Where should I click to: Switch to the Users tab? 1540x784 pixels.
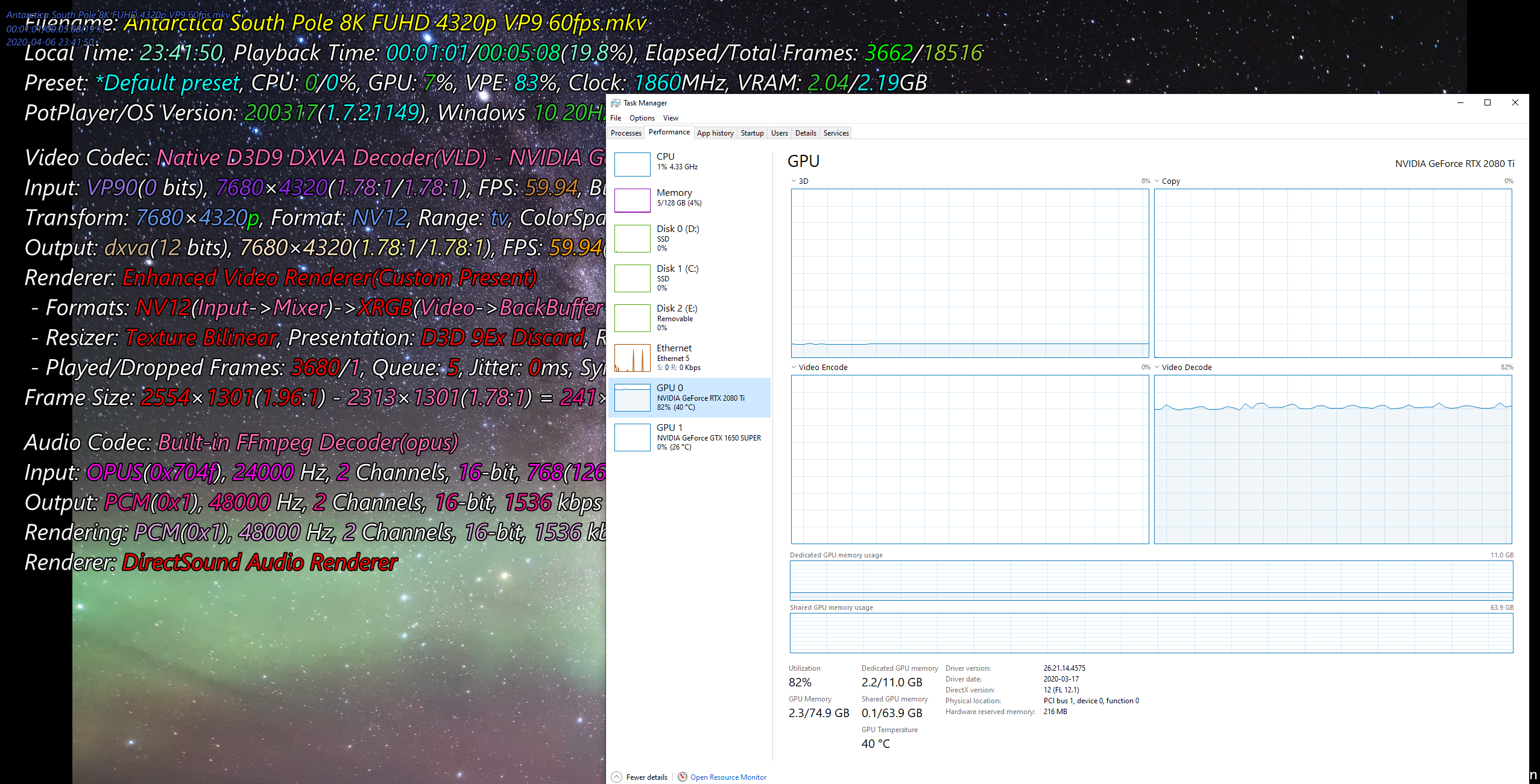coord(779,133)
